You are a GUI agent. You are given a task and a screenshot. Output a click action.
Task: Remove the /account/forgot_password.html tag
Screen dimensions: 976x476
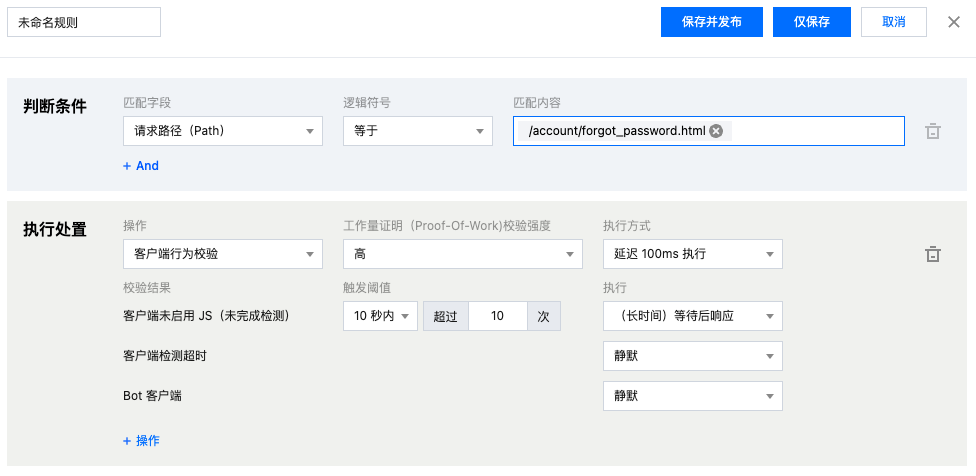716,131
